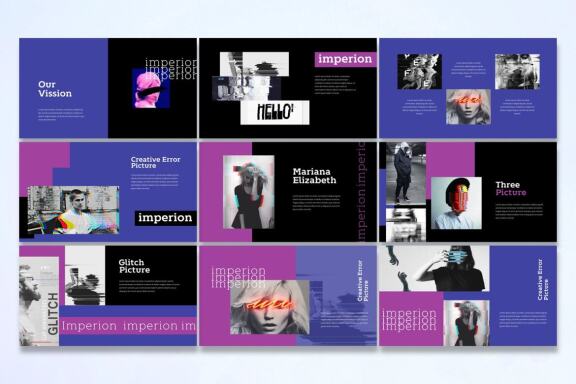576x384 pixels.
Task: Select the slide with the HELLO graphic
Action: click(288, 88)
